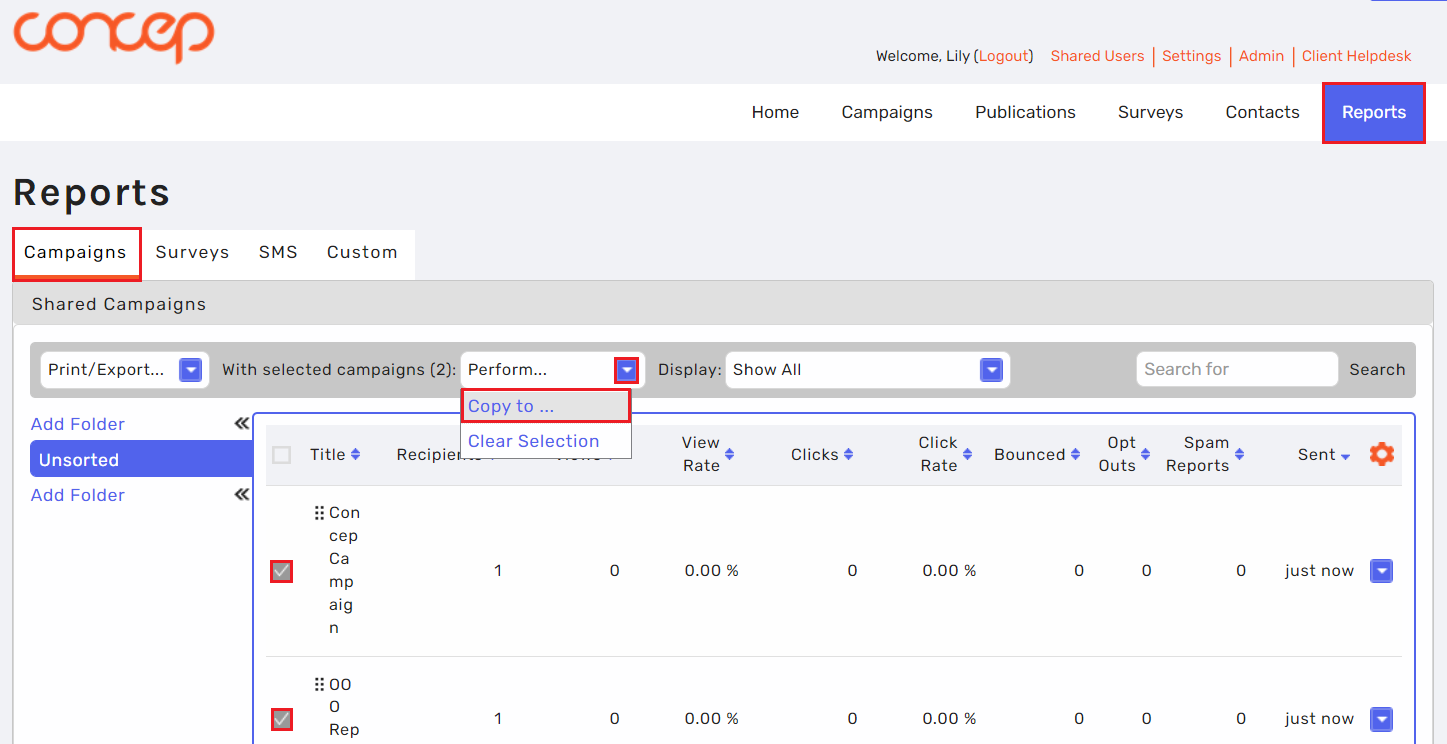
Task: Open the Client Helpdesk link
Action: pyautogui.click(x=1356, y=56)
